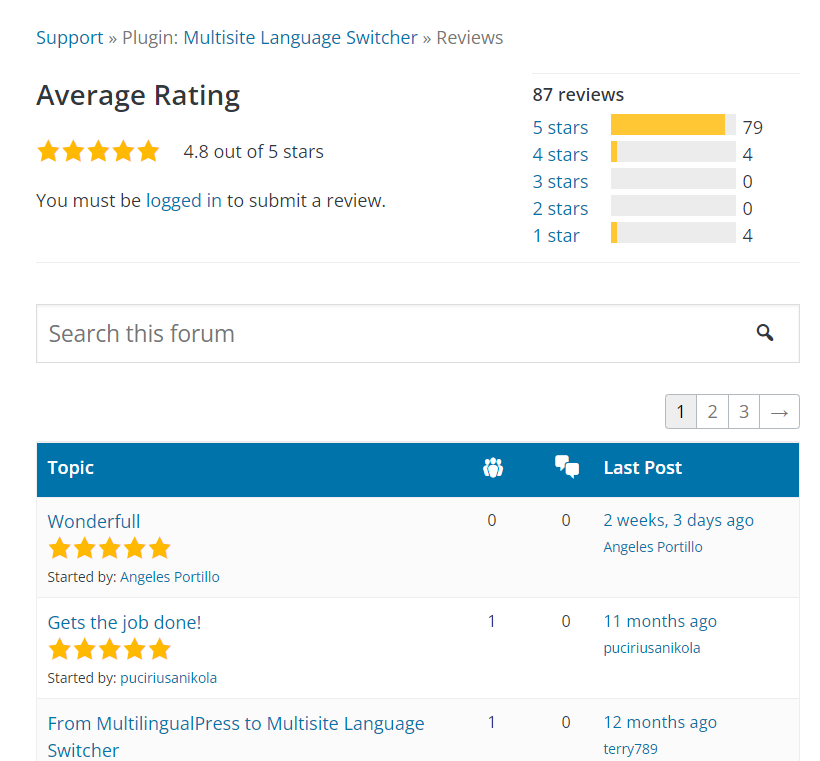Open the 12 months ago last post
This screenshot has height=761, width=820.
pyautogui.click(x=660, y=722)
